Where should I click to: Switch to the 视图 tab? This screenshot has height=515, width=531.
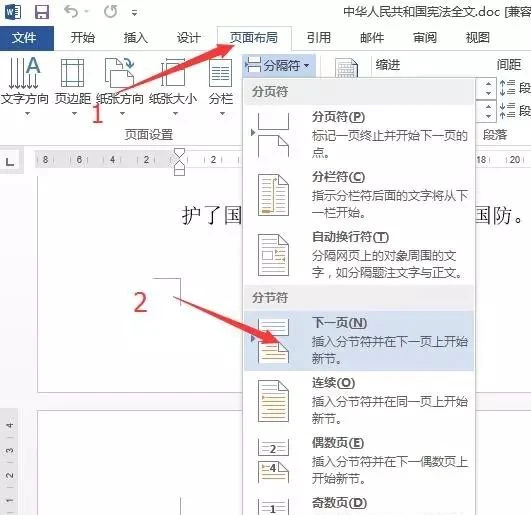pos(477,38)
